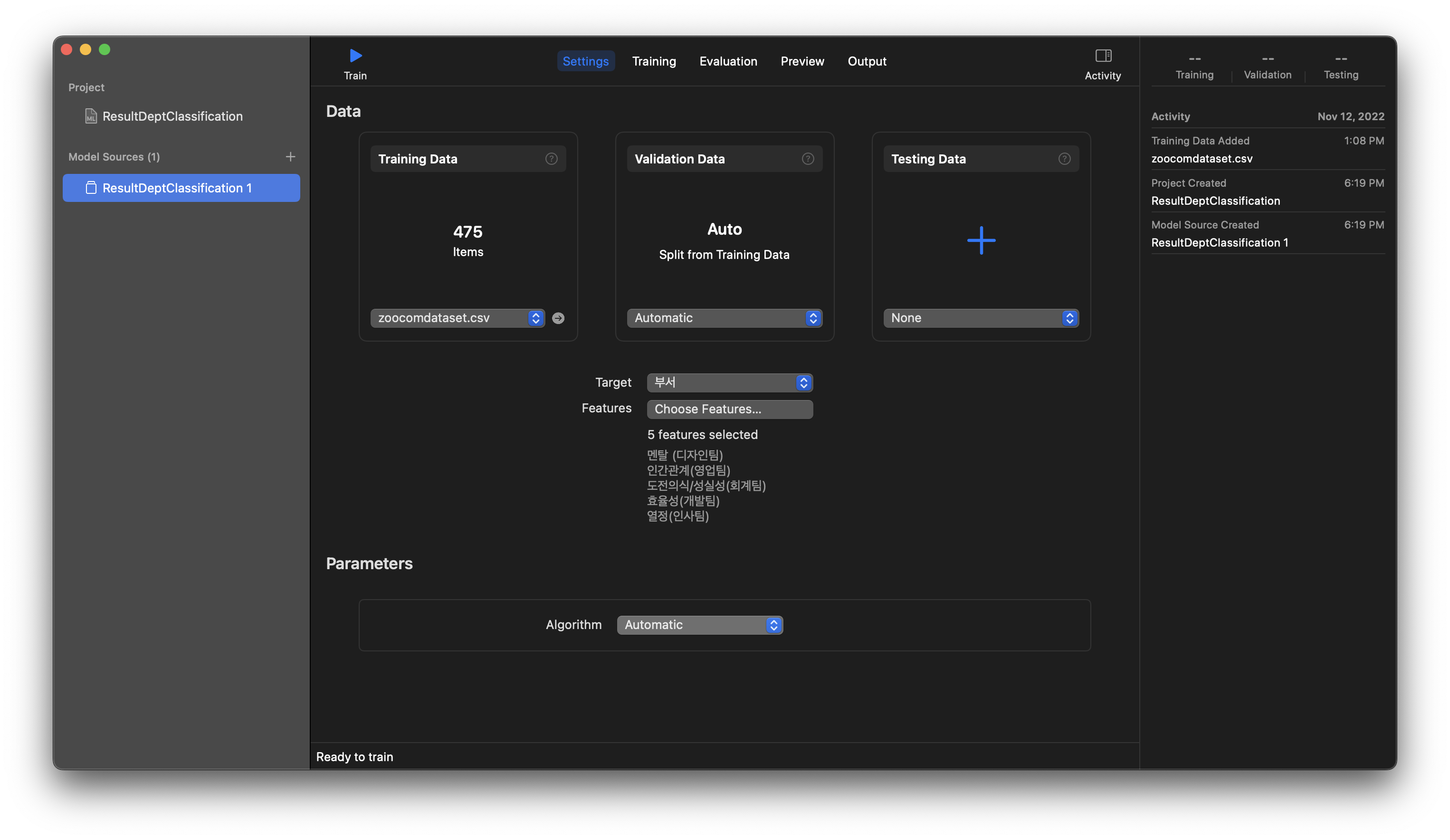Open the testing data None dropdown
This screenshot has height=840, width=1450.
click(x=981, y=318)
